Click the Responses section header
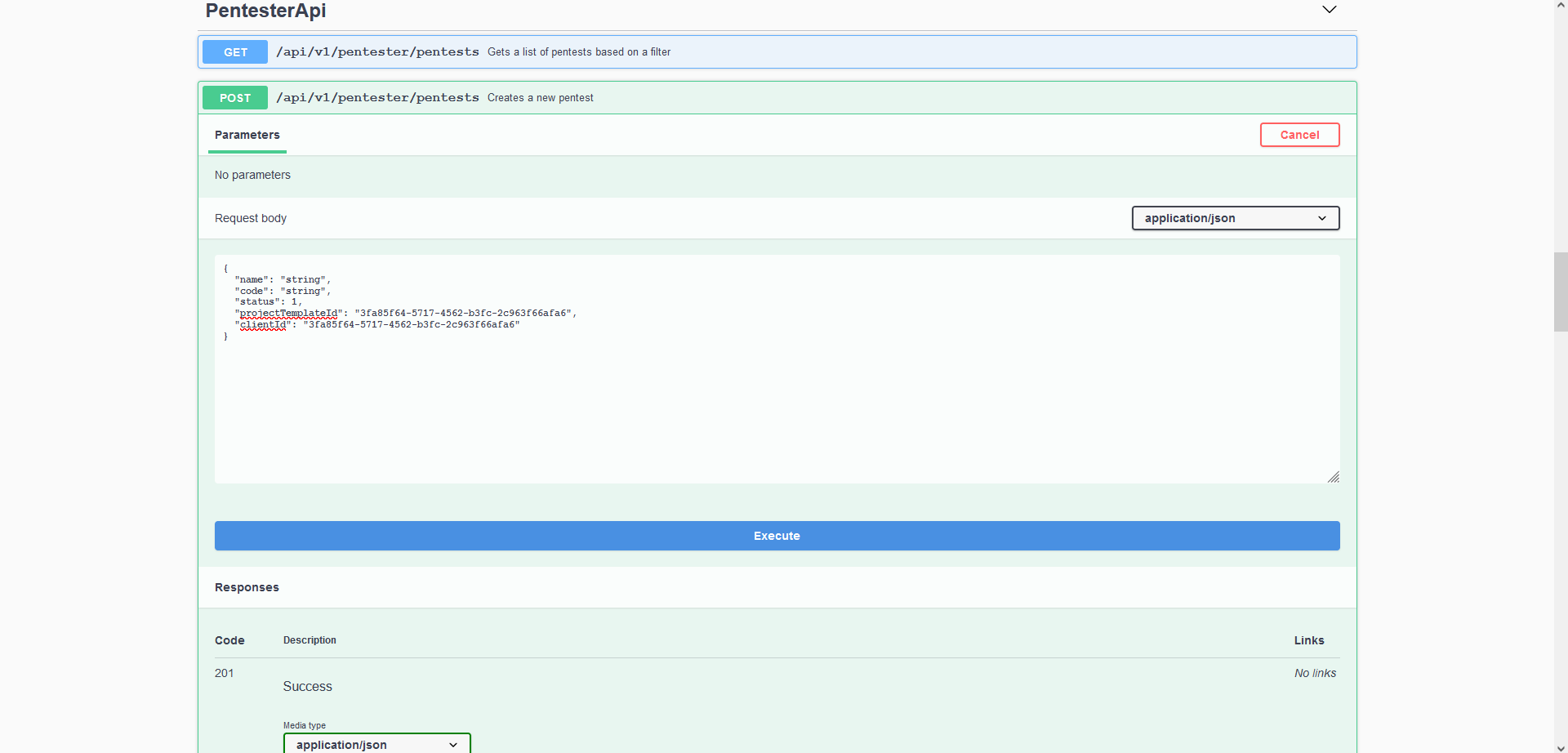The height and width of the screenshot is (753, 1568). coord(247,587)
